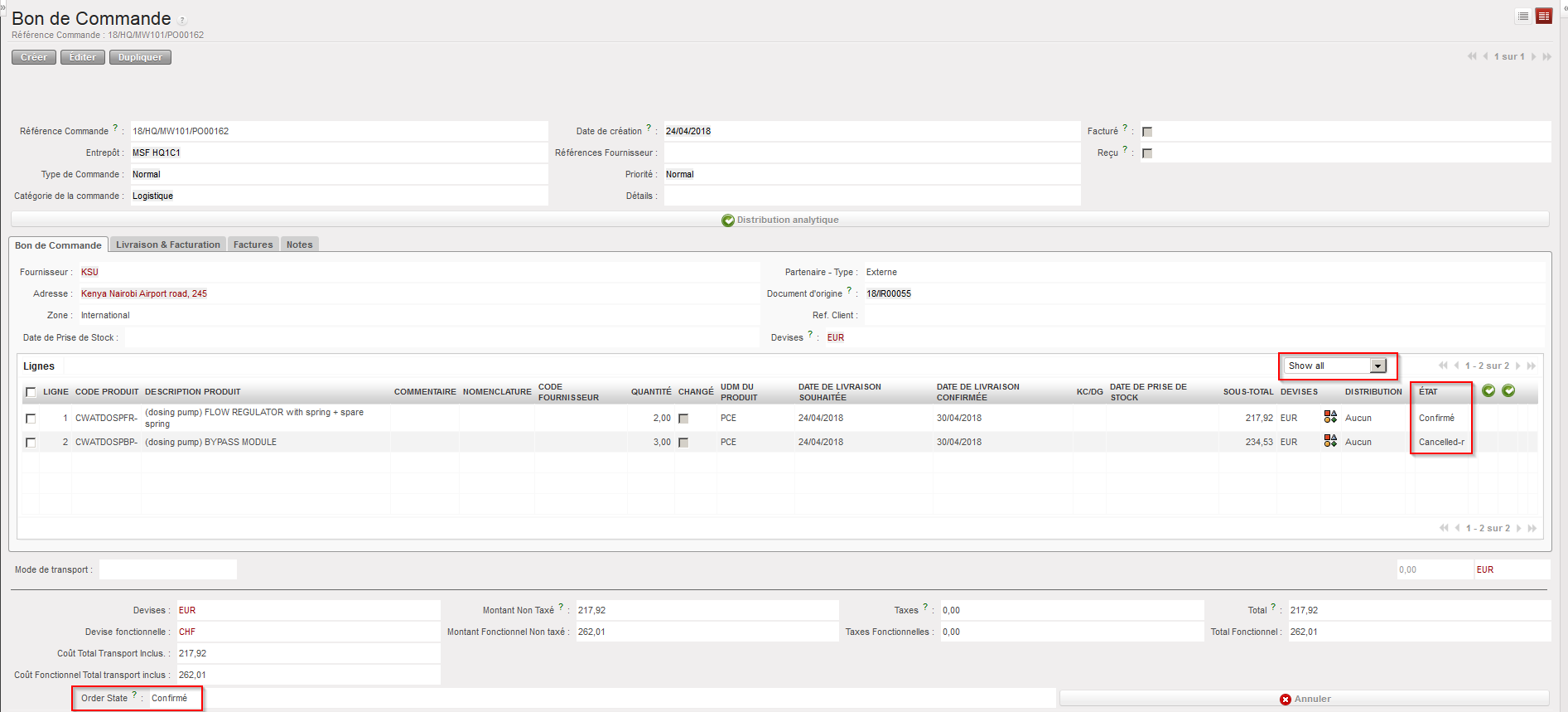
Task: Click first green checkmark in lines header
Action: point(1488,390)
